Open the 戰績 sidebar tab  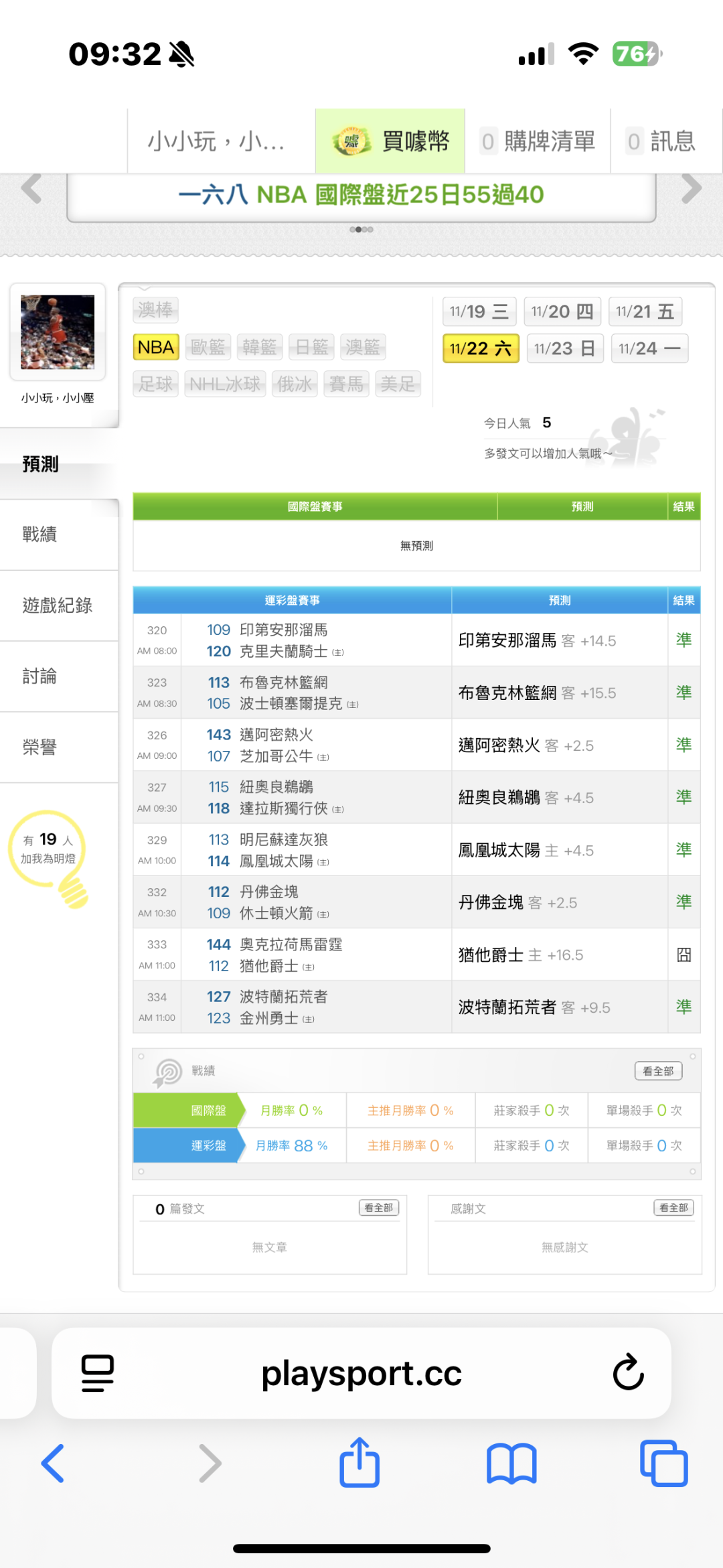coord(40,534)
